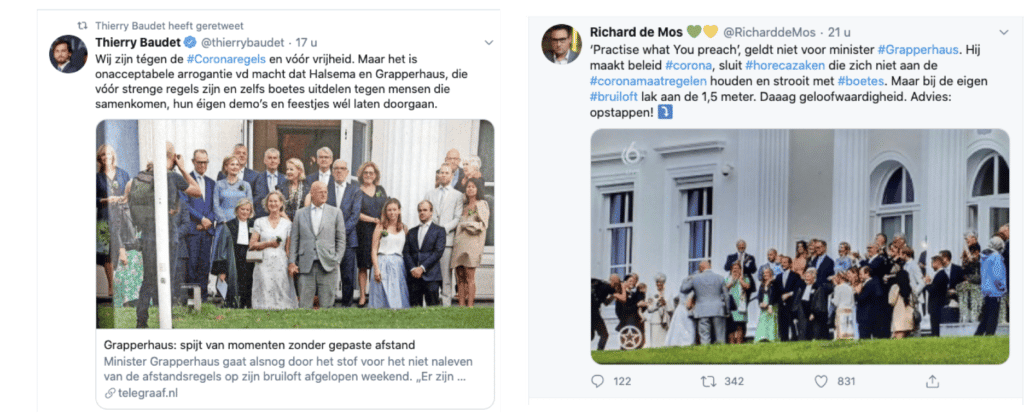Viewport: 1024px width, 415px height.
Task: Open the #coronamaatregelen hashtag
Action: coord(641,82)
